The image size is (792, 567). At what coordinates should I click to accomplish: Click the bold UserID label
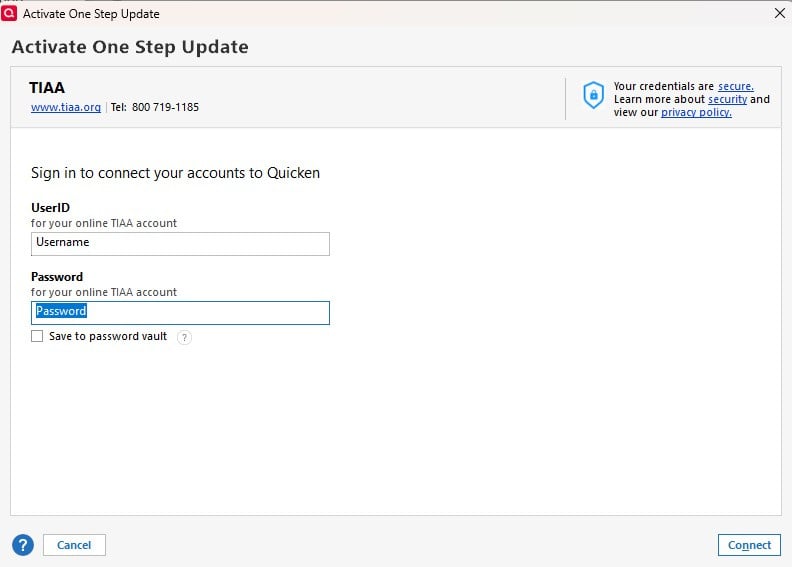point(51,208)
